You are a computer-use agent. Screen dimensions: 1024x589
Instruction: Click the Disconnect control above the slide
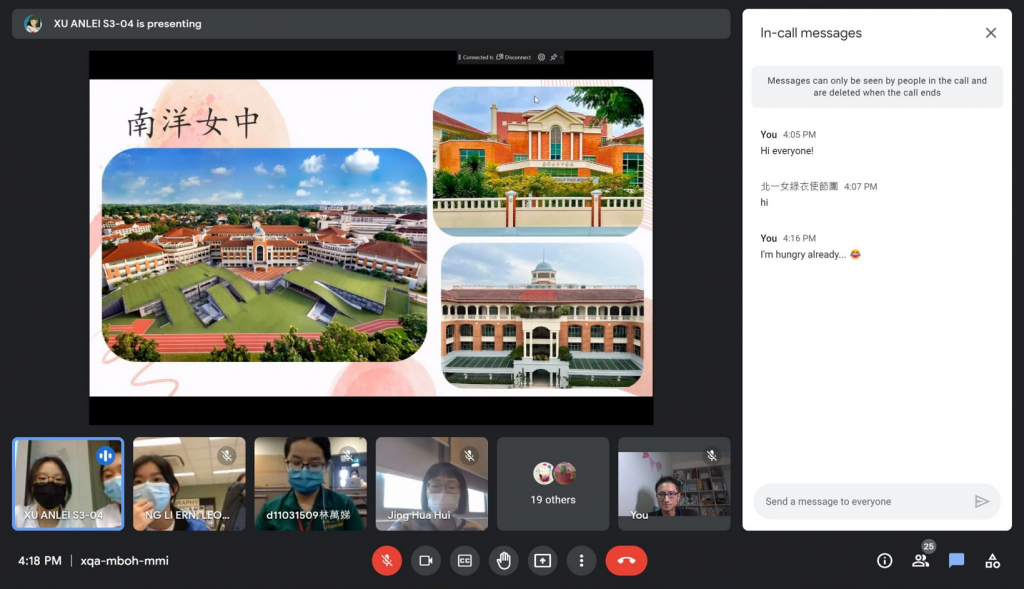tap(513, 57)
